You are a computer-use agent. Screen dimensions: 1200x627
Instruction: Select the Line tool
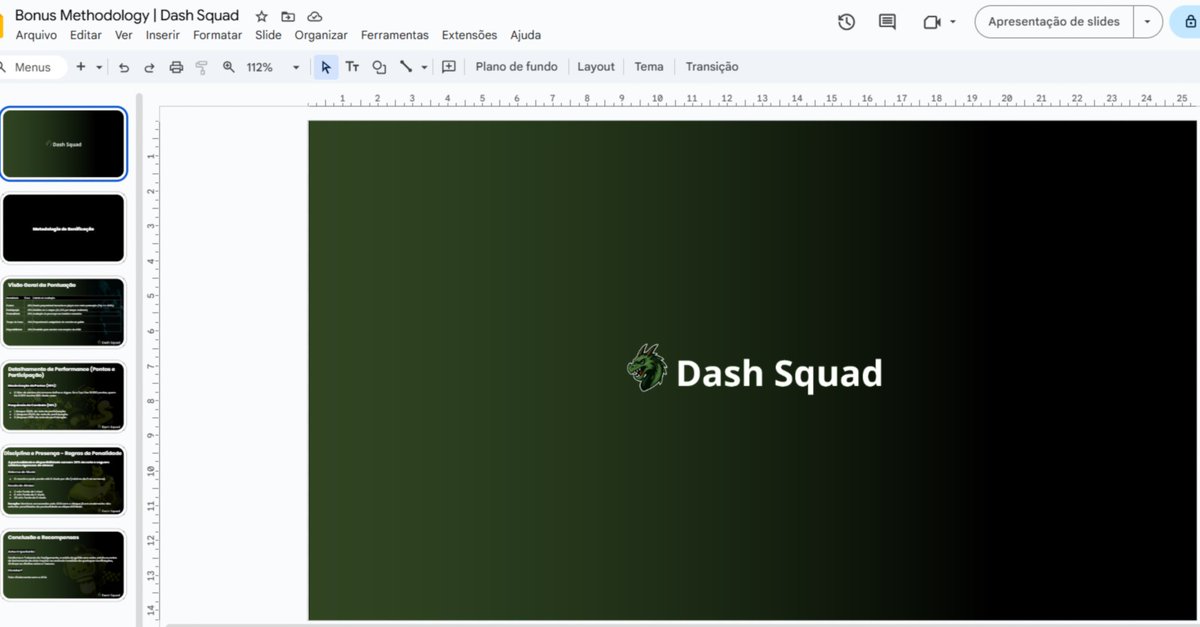pyautogui.click(x=404, y=66)
